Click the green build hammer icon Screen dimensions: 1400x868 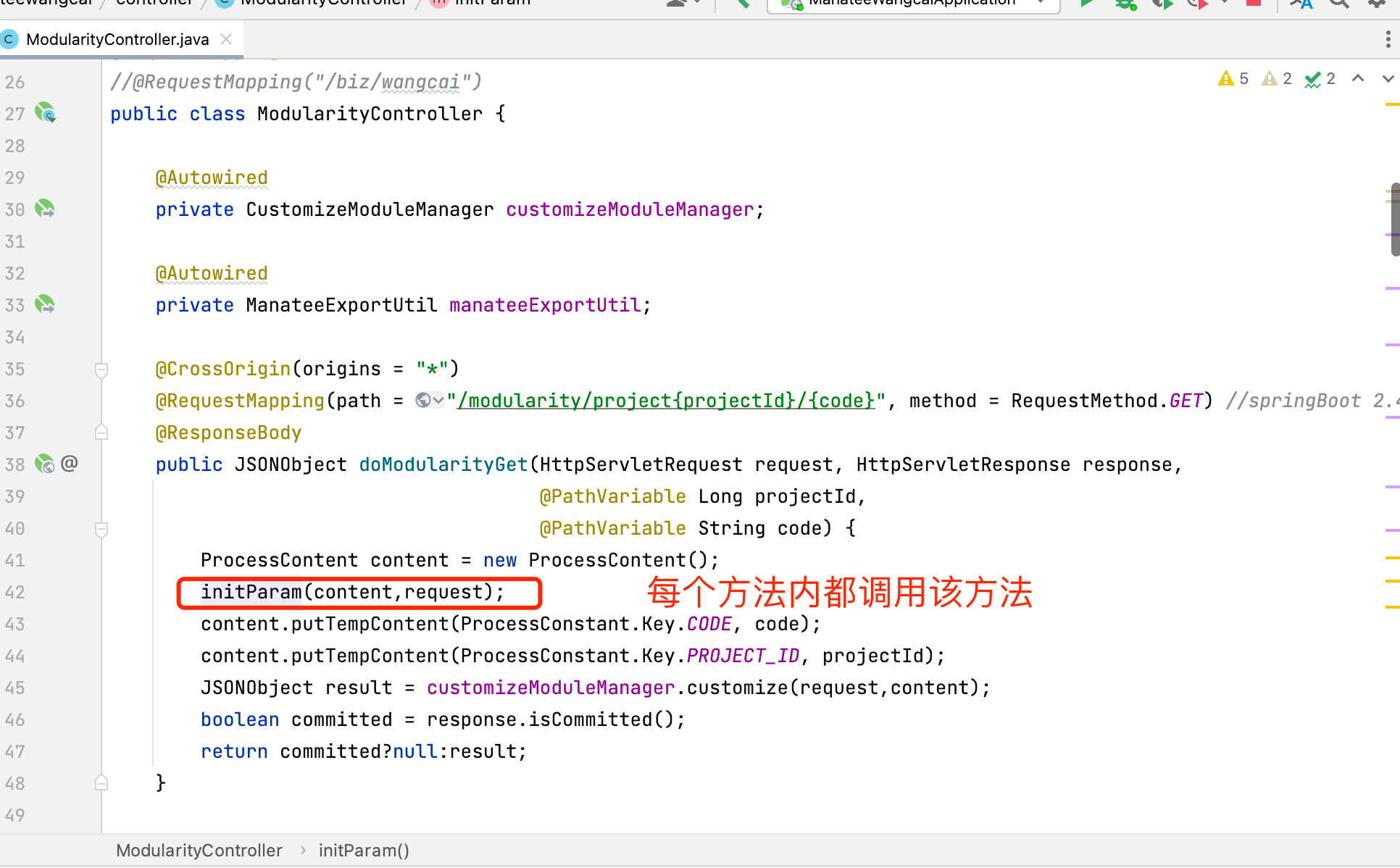point(743,4)
